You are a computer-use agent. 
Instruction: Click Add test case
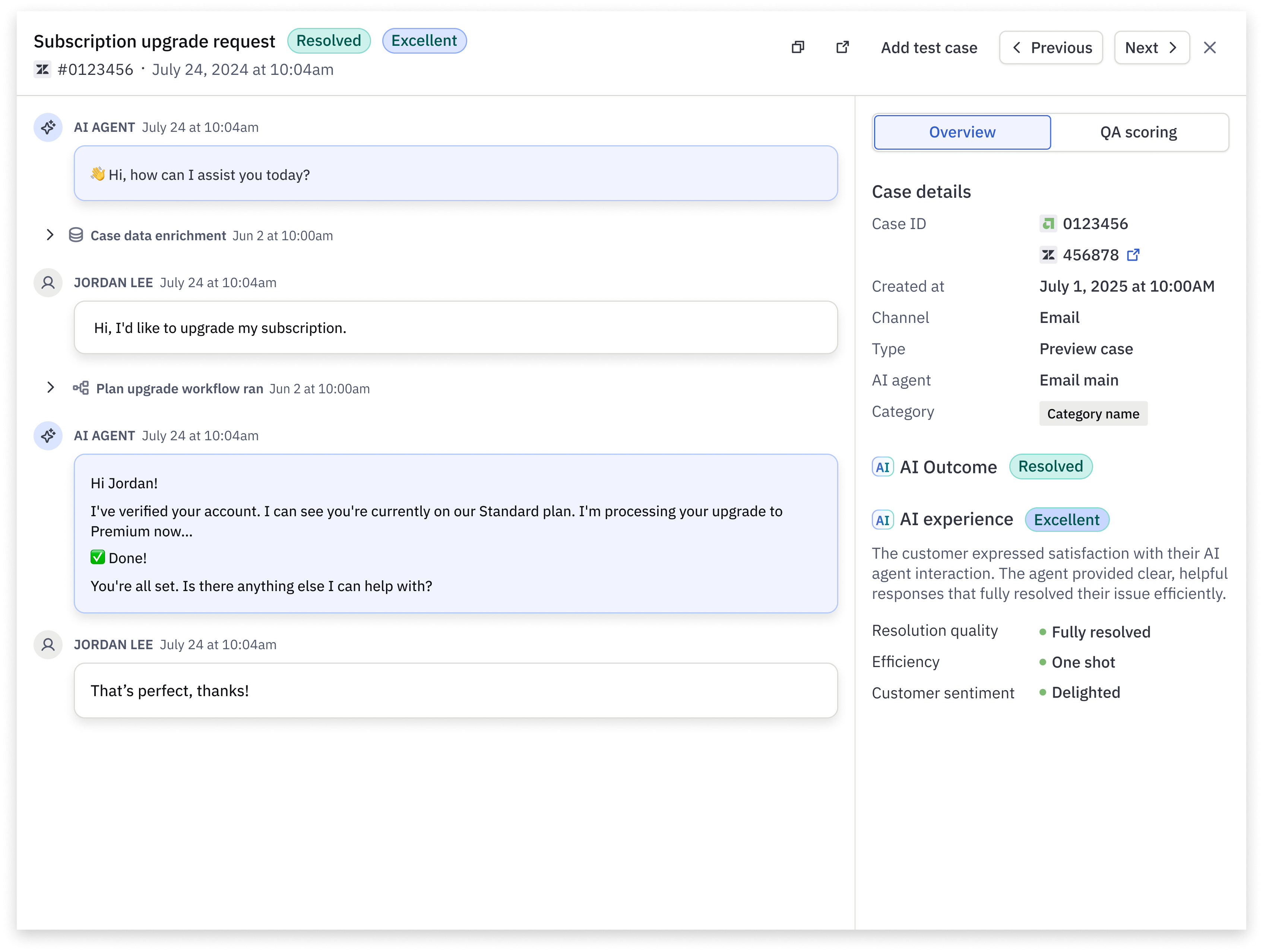929,48
